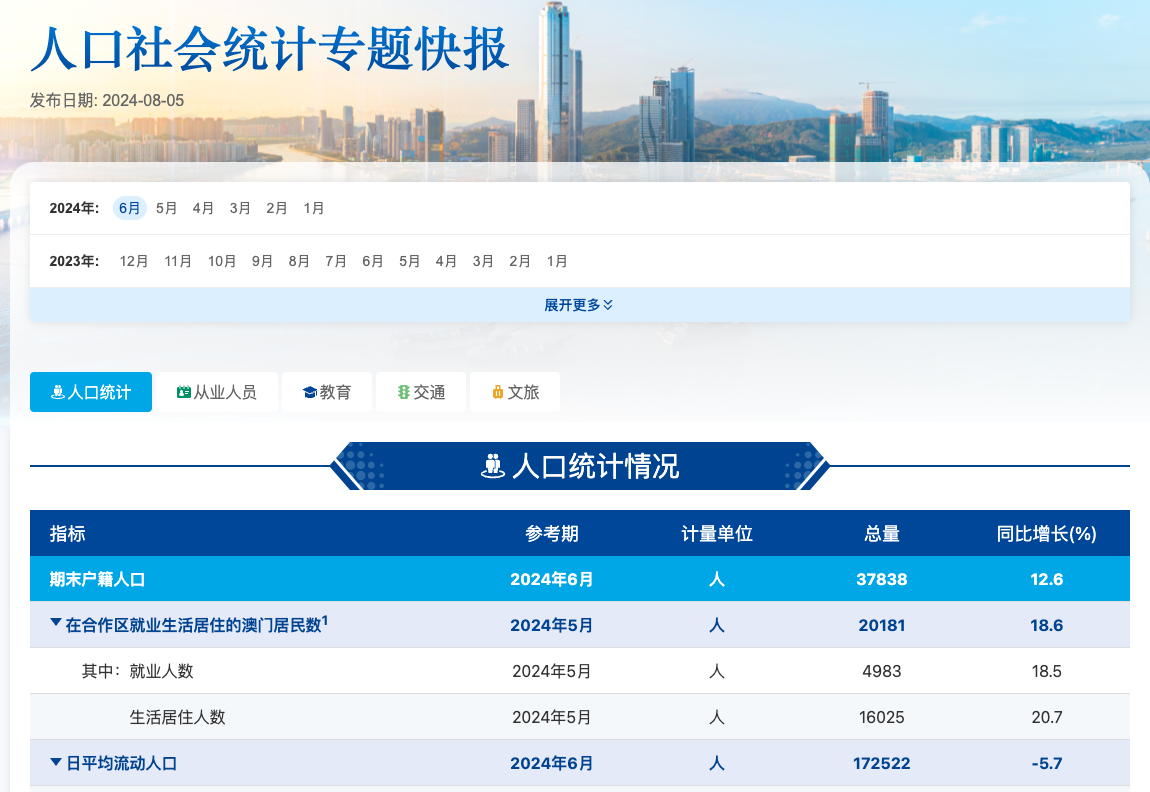1150x792 pixels.
Task: Collapse the 在合作区就业生活居住的澳门居民数 row
Action: tap(56, 624)
